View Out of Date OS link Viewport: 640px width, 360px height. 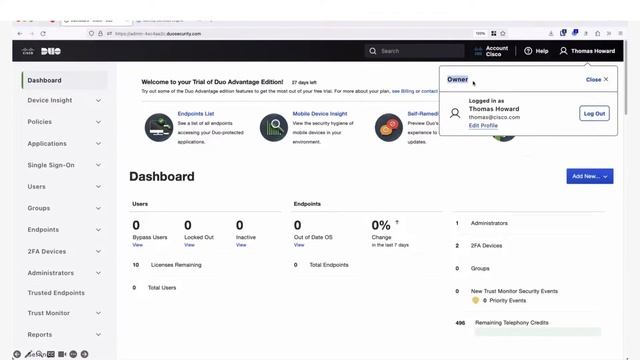pyautogui.click(x=299, y=245)
